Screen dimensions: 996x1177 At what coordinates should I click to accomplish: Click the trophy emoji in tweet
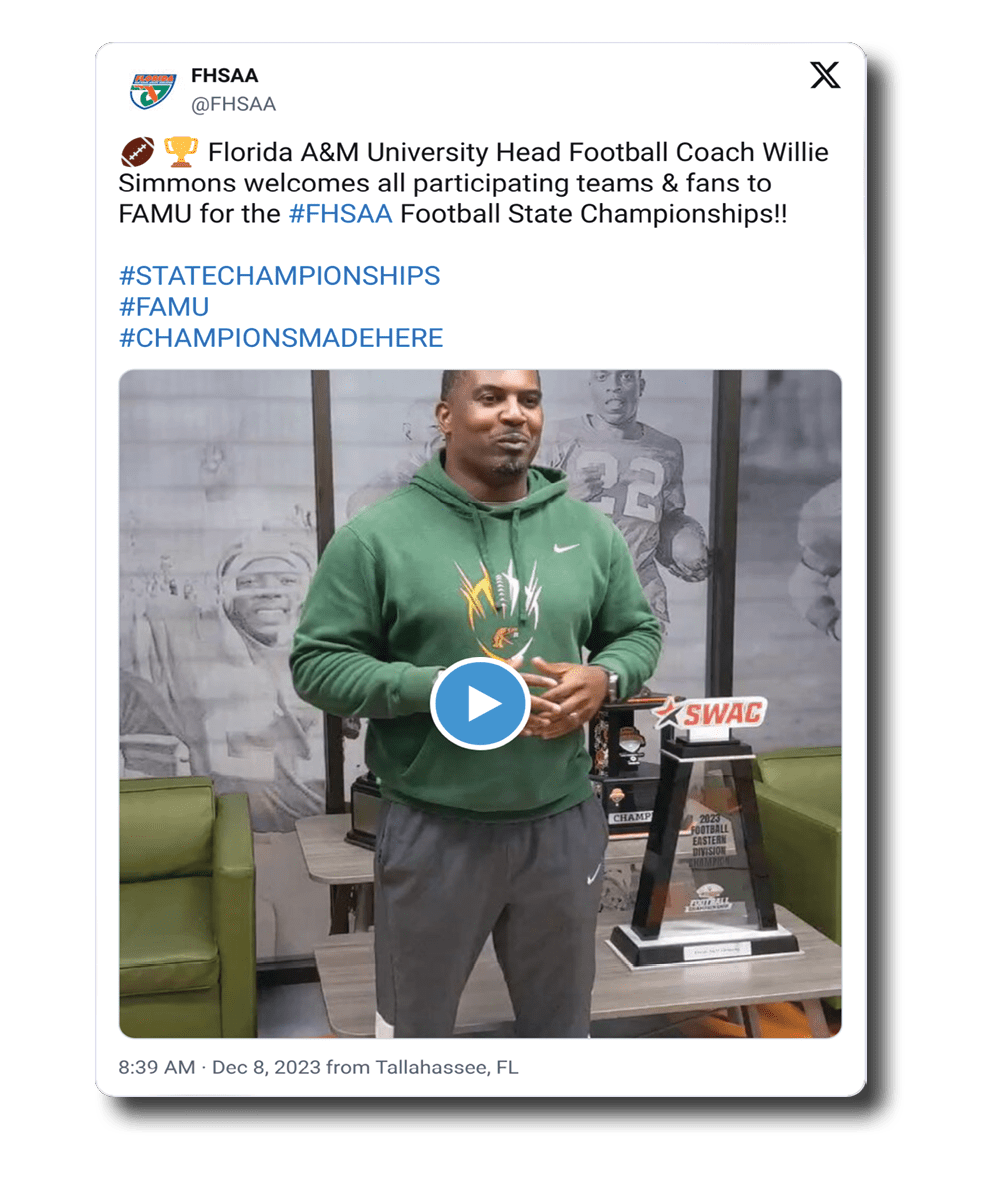[180, 152]
